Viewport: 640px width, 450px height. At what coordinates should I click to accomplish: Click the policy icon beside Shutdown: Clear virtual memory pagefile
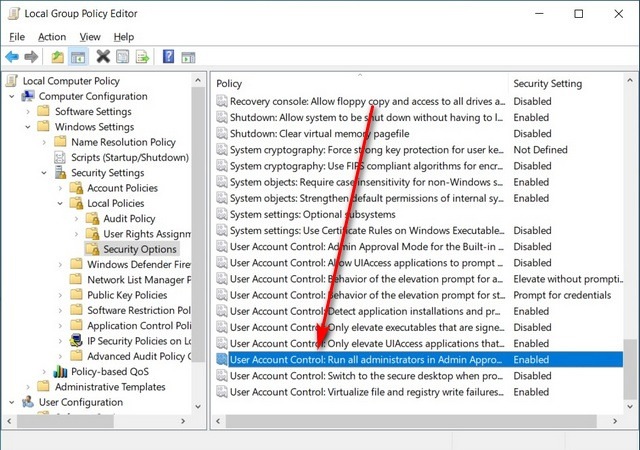(x=222, y=133)
